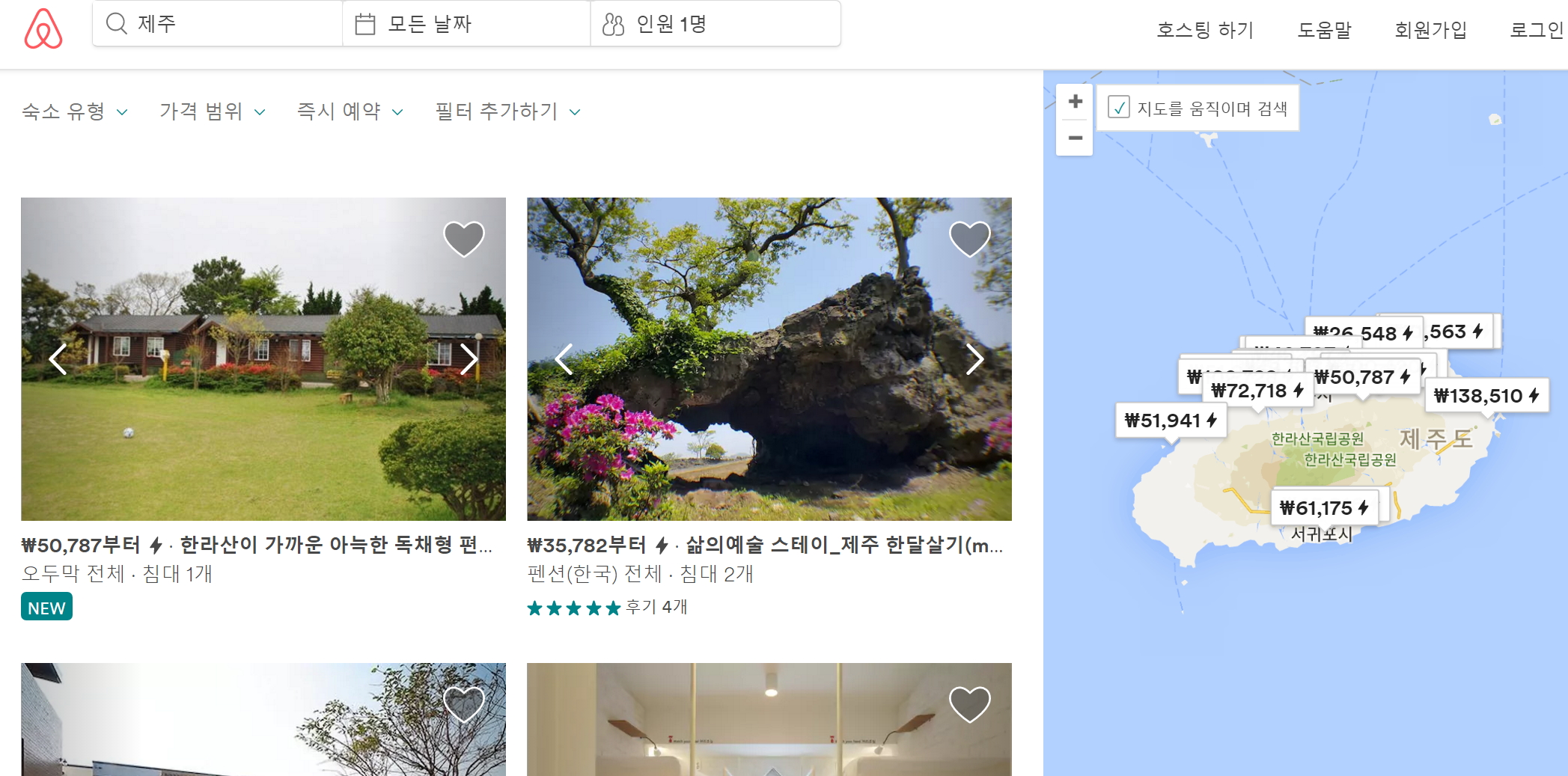1568x776 pixels.
Task: Expand the 즉시 예약 filter
Action: [x=350, y=111]
